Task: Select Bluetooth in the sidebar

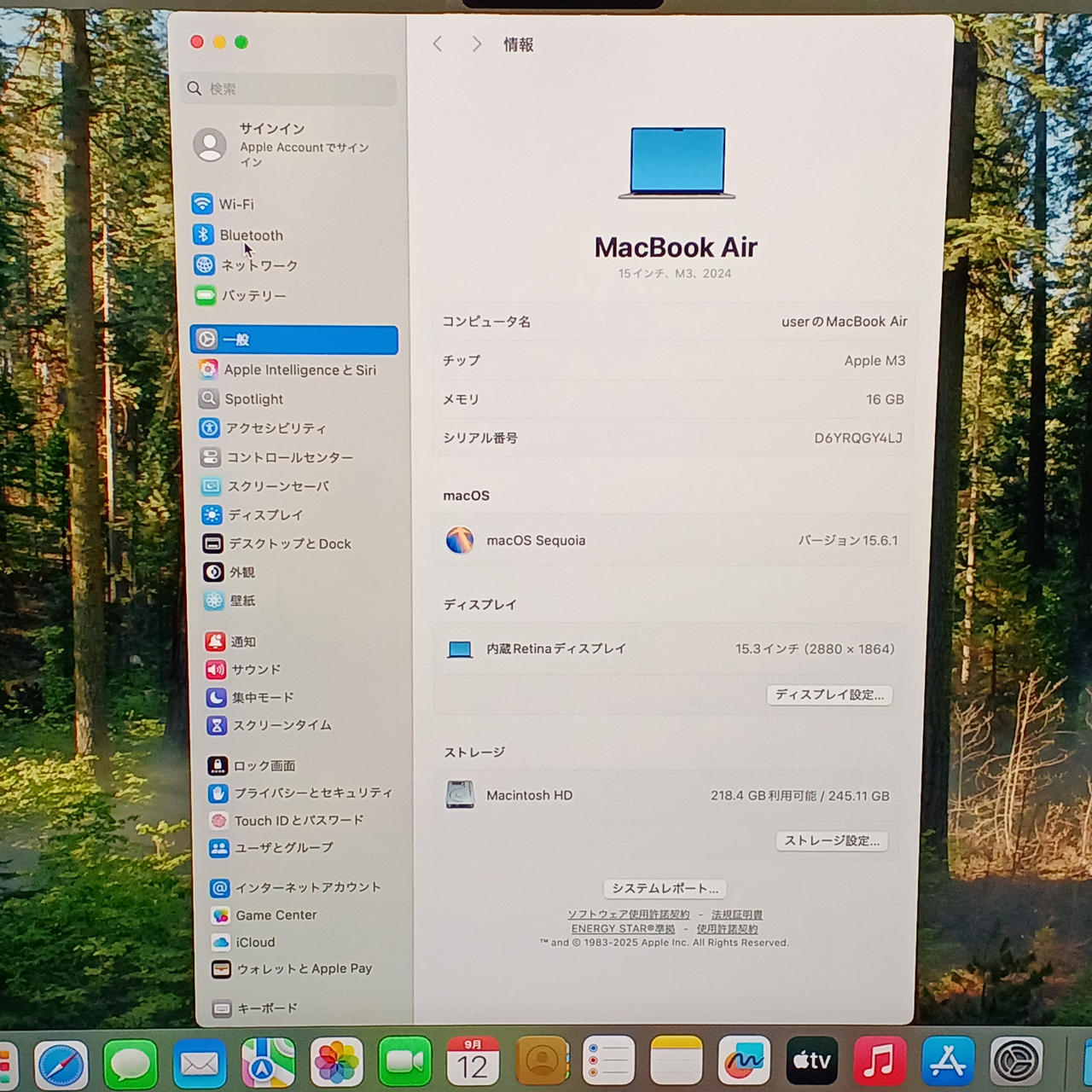Action: click(250, 235)
